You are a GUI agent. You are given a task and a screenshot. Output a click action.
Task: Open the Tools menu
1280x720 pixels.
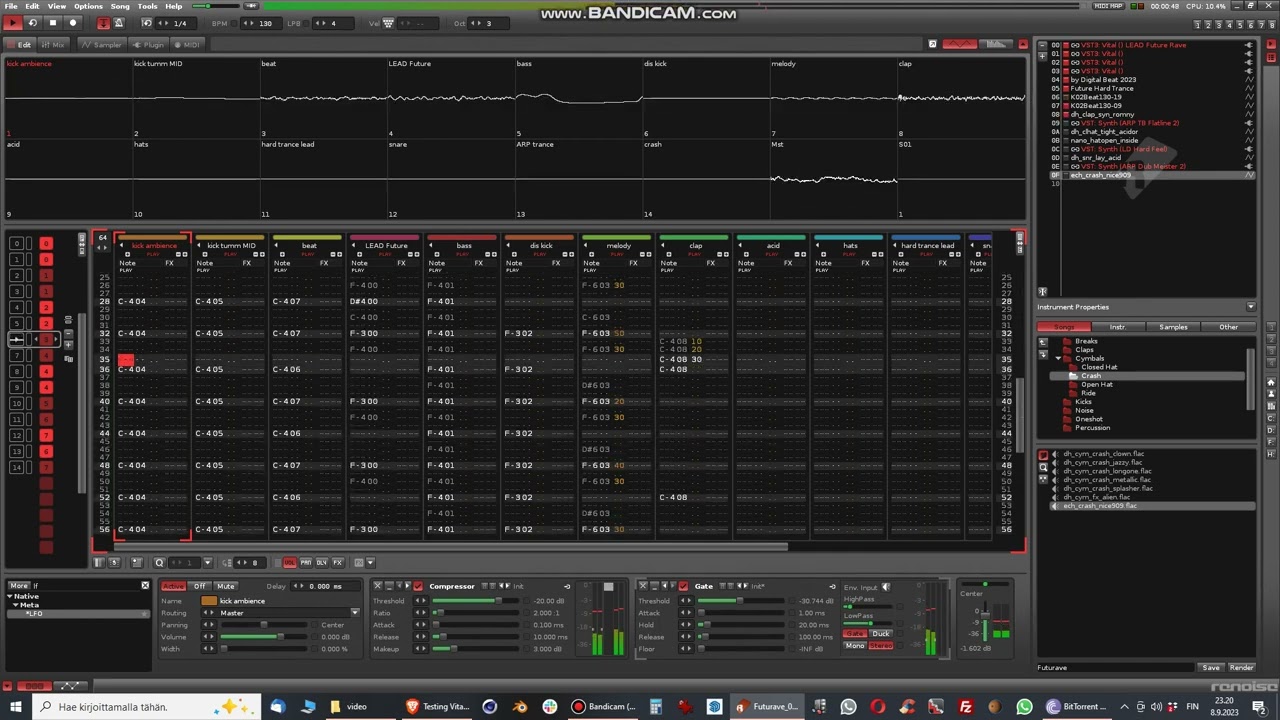tap(148, 6)
